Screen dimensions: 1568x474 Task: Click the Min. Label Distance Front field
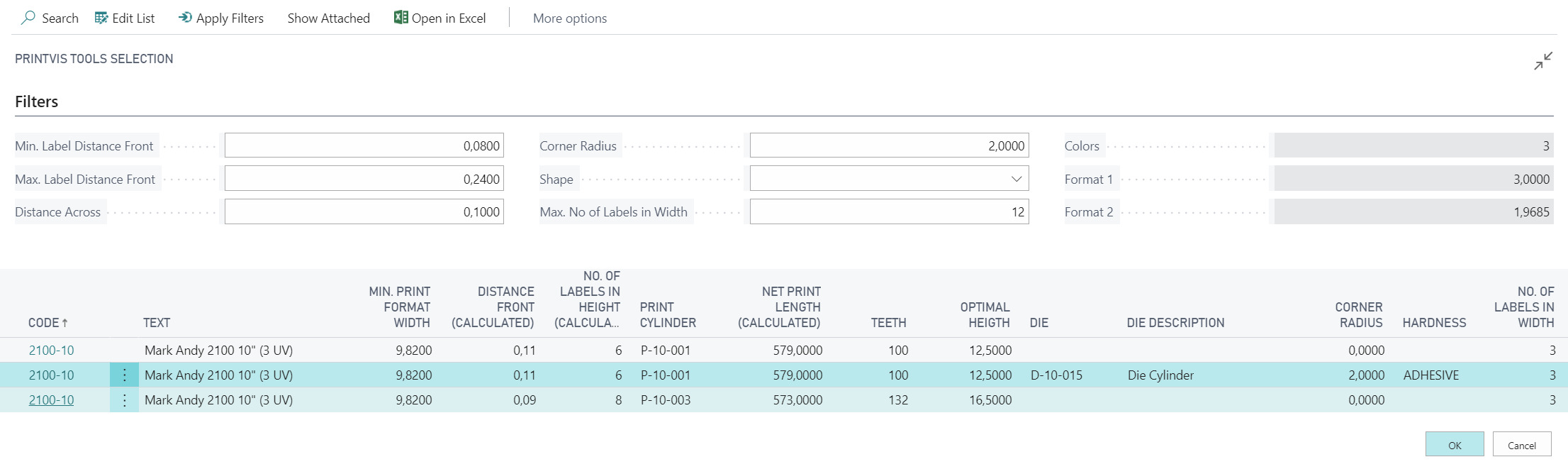[364, 145]
